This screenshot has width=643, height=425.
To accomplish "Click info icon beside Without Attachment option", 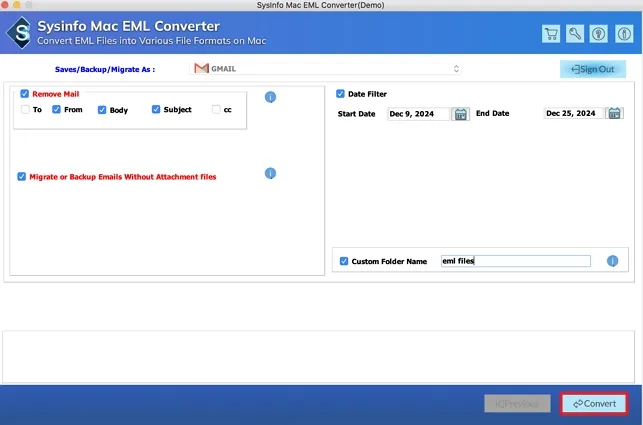I will (x=270, y=174).
